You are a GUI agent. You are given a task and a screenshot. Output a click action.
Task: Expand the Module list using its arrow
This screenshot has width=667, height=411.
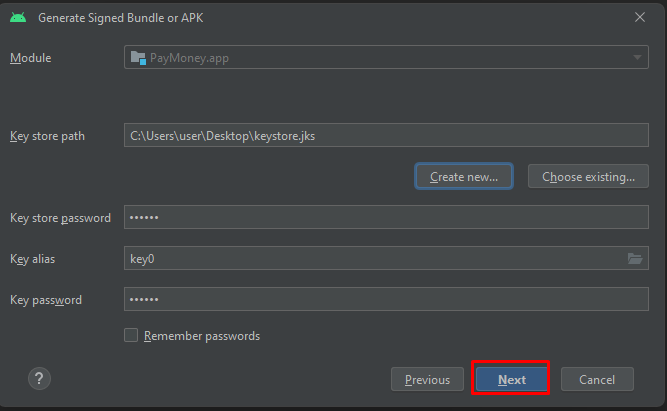click(x=638, y=58)
